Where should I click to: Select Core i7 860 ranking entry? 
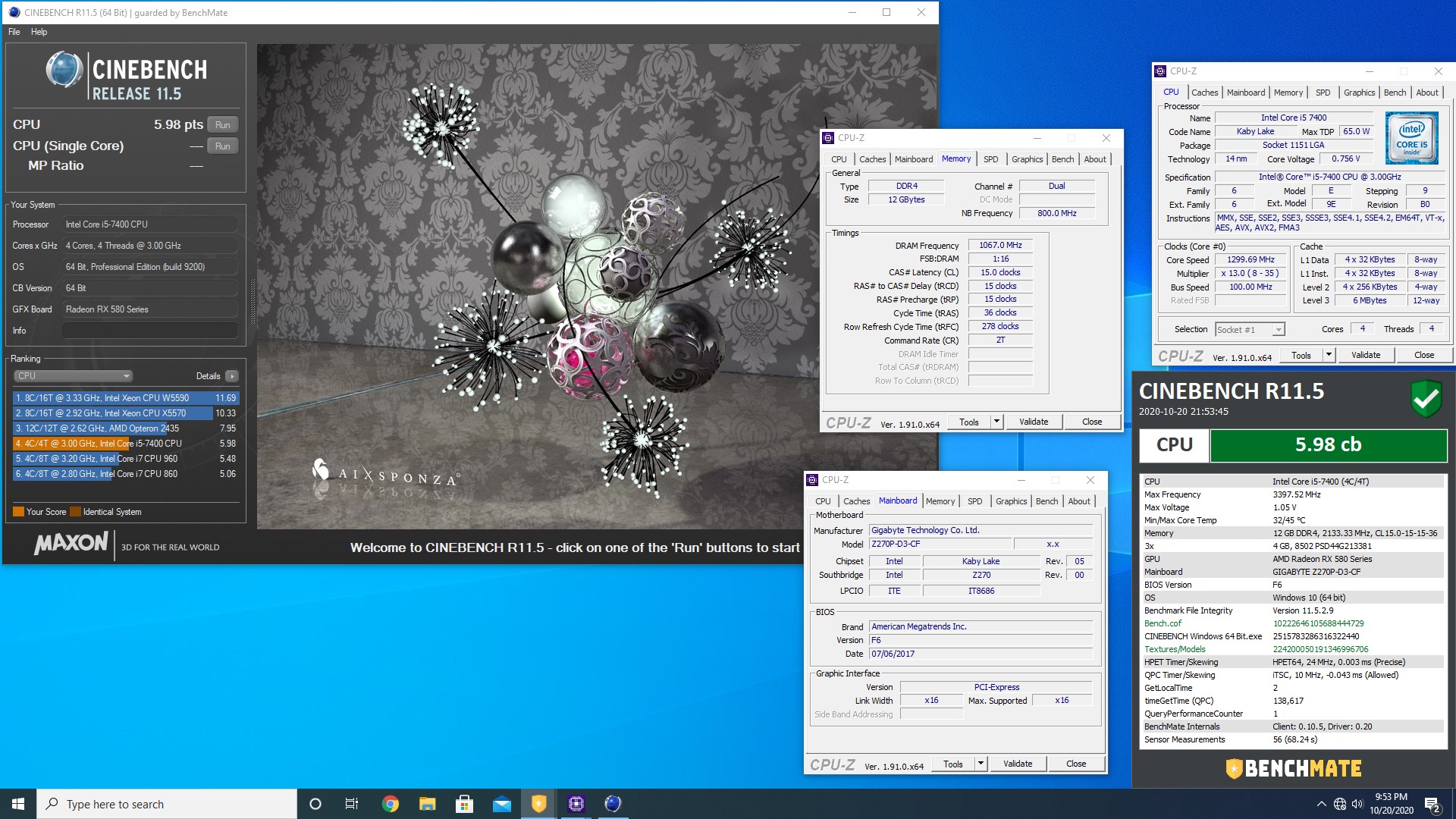pyautogui.click(x=126, y=474)
